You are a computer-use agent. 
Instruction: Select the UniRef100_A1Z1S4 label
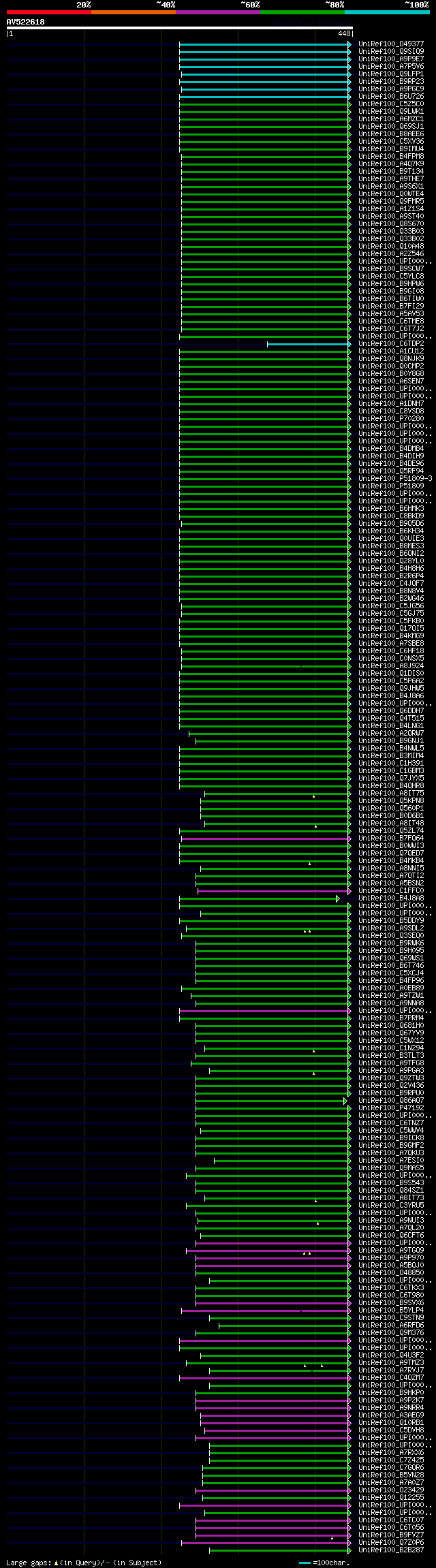[x=391, y=209]
